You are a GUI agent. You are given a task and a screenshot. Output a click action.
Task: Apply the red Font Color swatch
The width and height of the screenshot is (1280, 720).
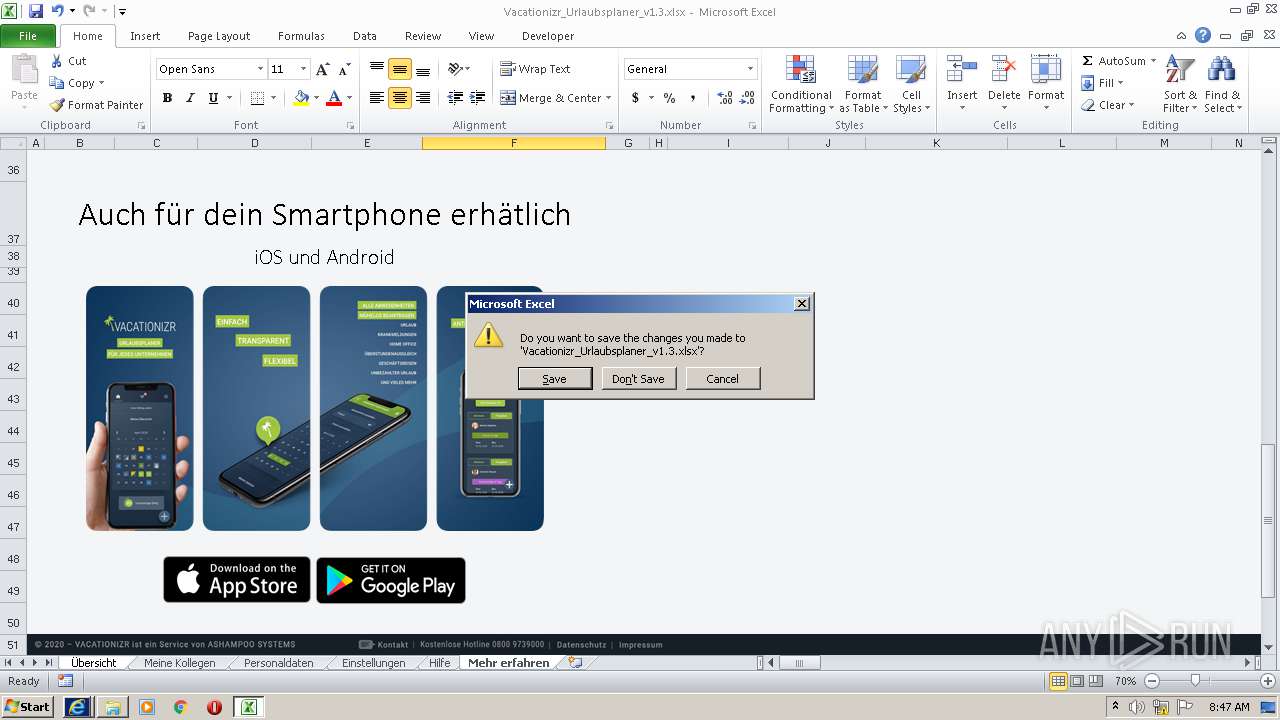click(x=333, y=98)
